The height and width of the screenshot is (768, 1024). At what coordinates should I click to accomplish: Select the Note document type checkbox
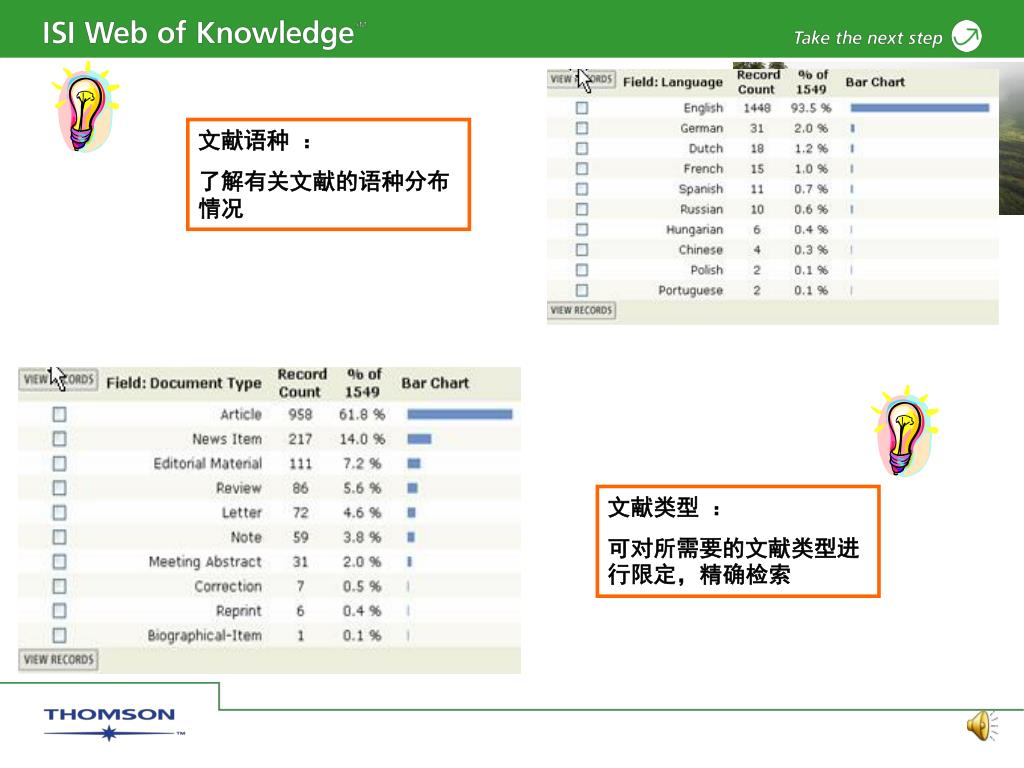pos(59,537)
